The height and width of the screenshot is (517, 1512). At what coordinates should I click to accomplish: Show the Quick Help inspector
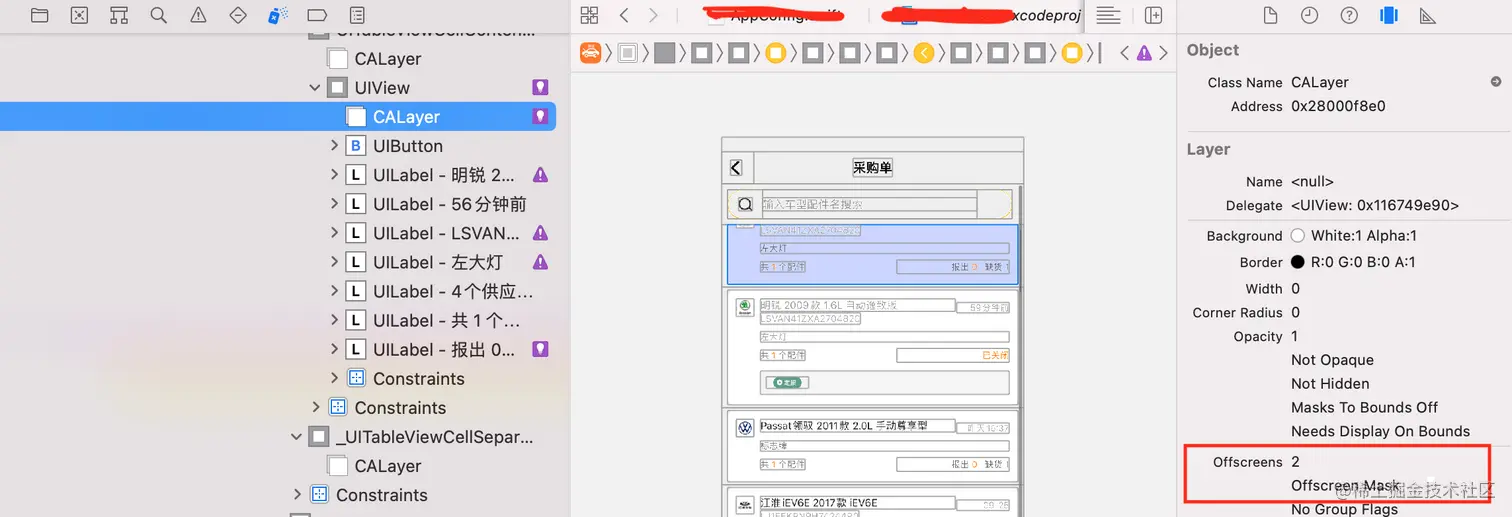click(x=1349, y=15)
